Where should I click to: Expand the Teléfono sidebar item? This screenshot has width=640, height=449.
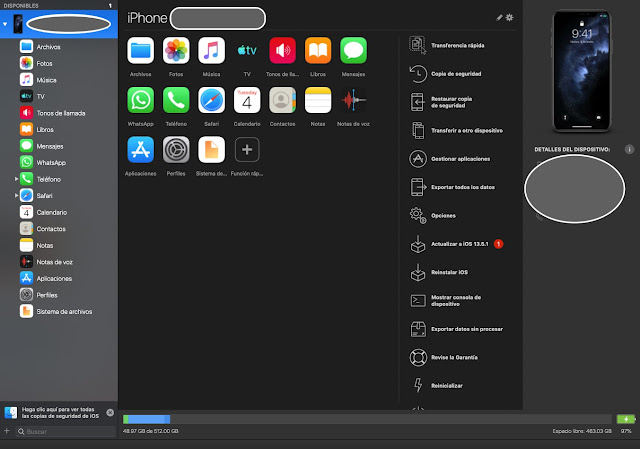(16, 179)
